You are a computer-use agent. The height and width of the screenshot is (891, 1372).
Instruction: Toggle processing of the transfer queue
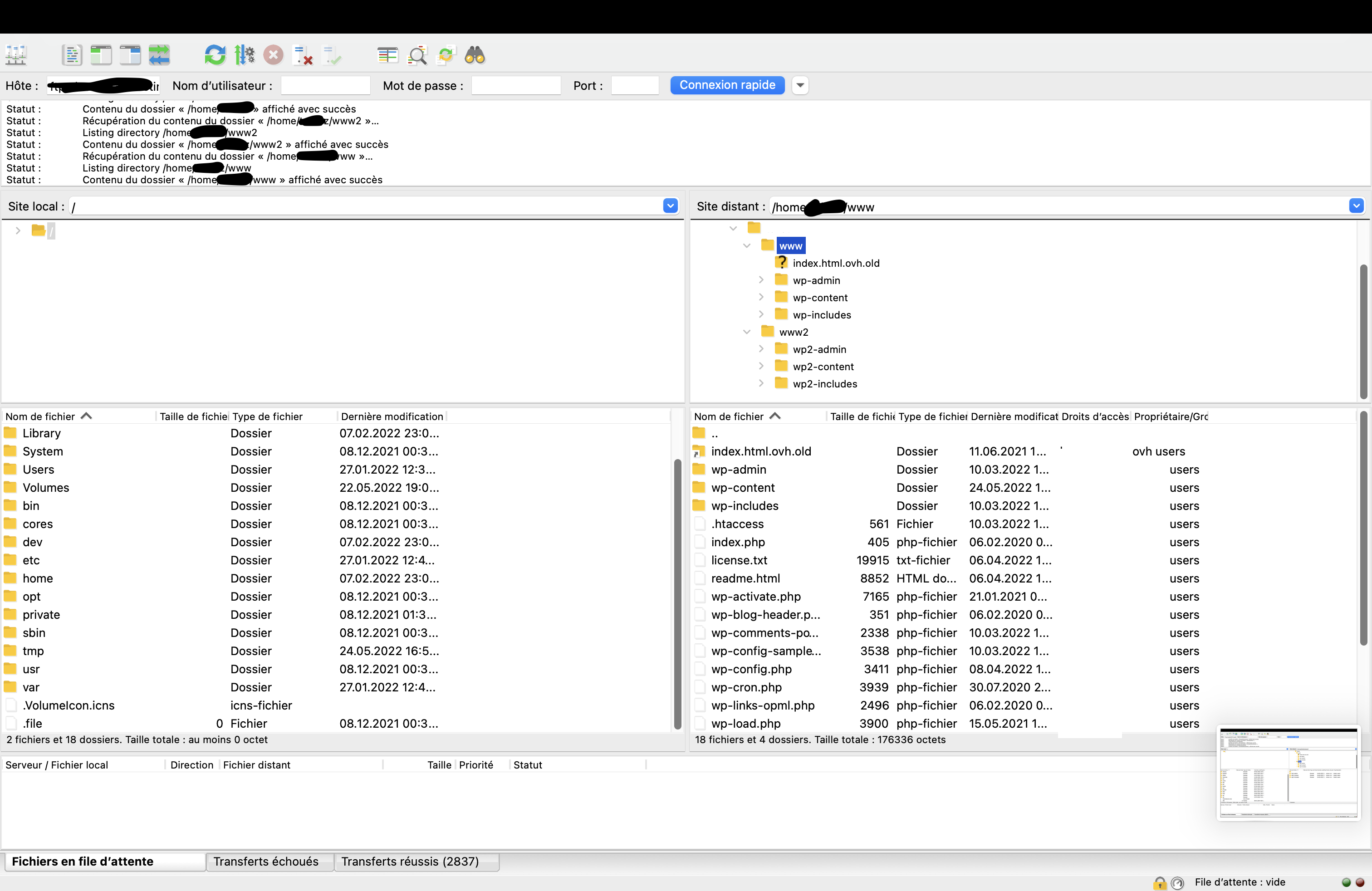click(245, 55)
